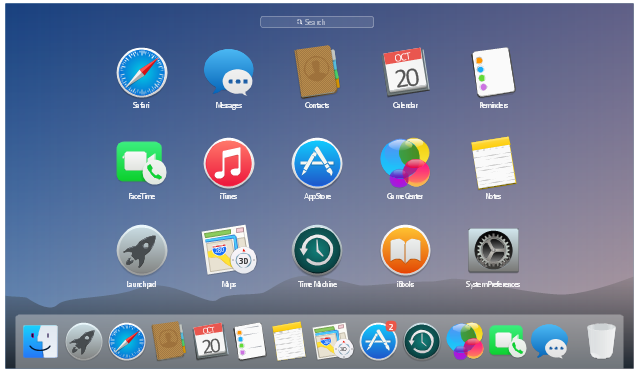Open iTunes in the Launchpad grid
The image size is (640, 371).
[229, 163]
